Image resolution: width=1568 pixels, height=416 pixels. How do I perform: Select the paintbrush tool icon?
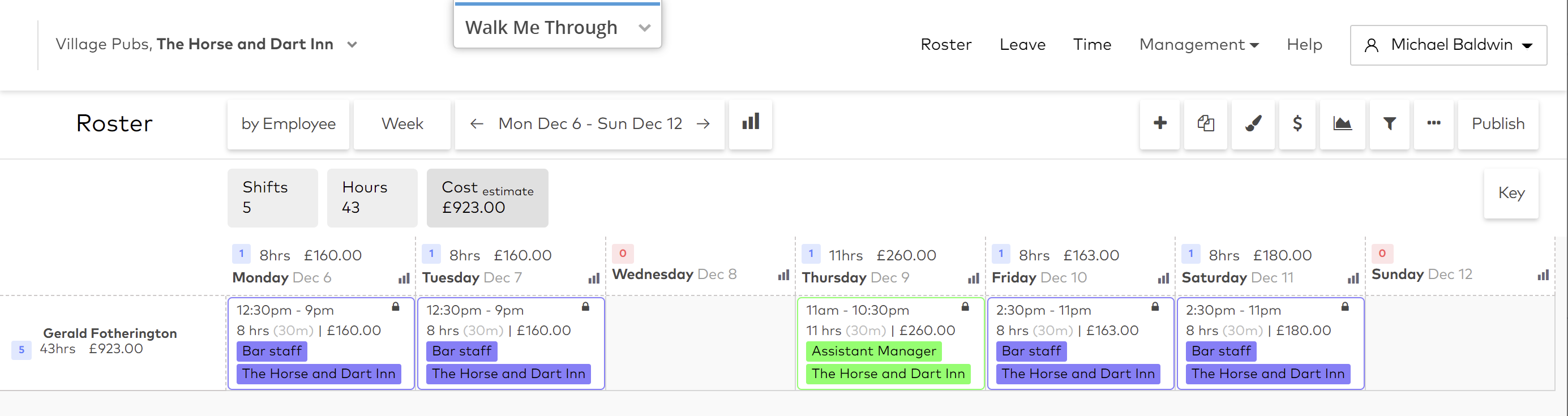tap(1253, 123)
